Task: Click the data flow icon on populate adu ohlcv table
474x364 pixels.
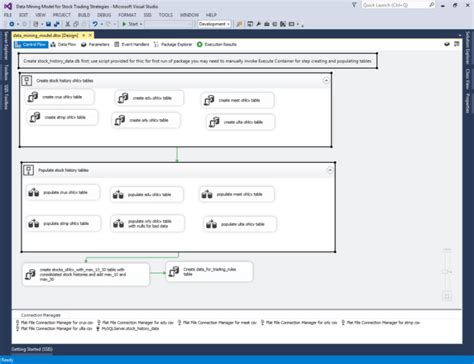Action: [x=118, y=194]
